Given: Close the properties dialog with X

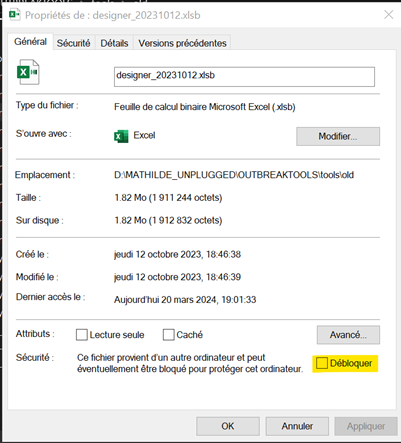Looking at the screenshot, I should (389, 14).
